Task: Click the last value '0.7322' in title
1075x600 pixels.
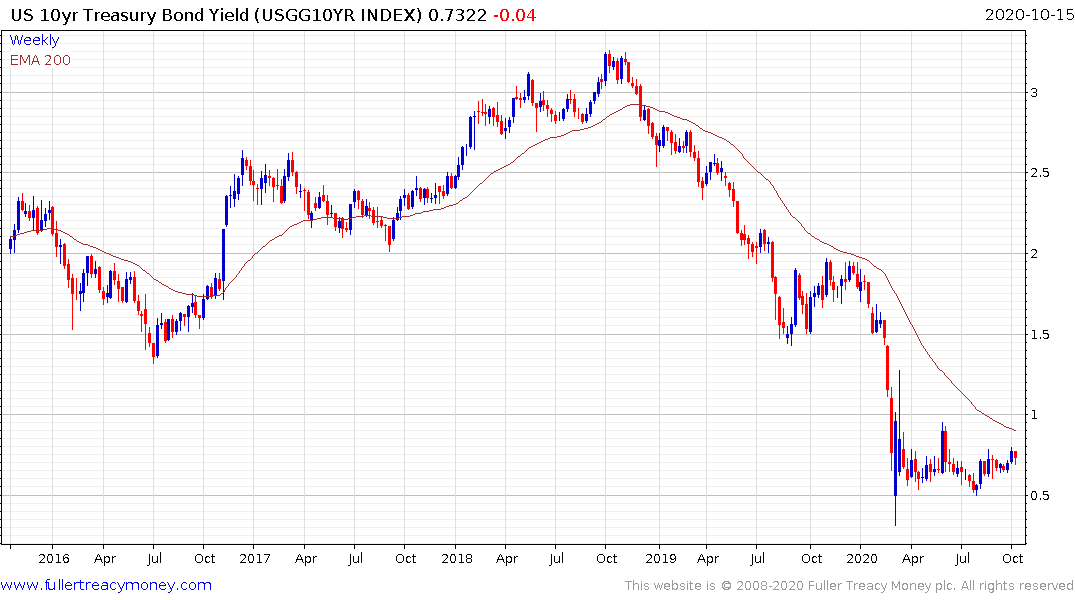Action: [x=457, y=15]
